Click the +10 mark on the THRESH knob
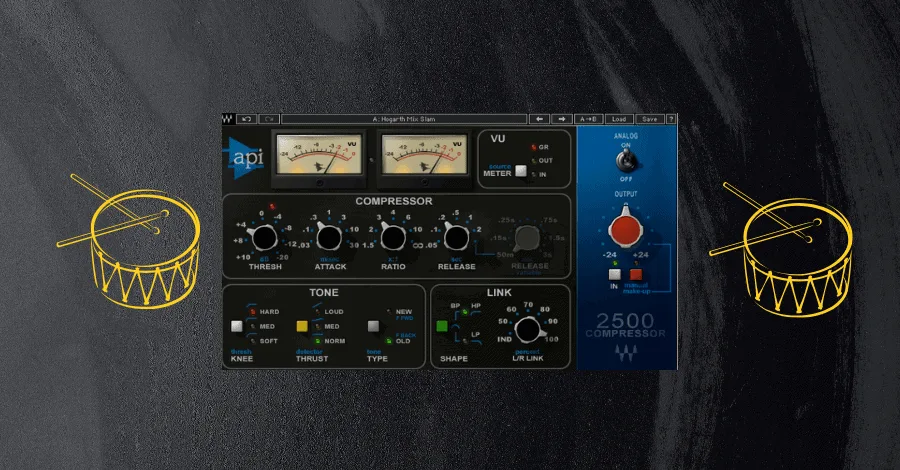The image size is (900, 470). 243,257
